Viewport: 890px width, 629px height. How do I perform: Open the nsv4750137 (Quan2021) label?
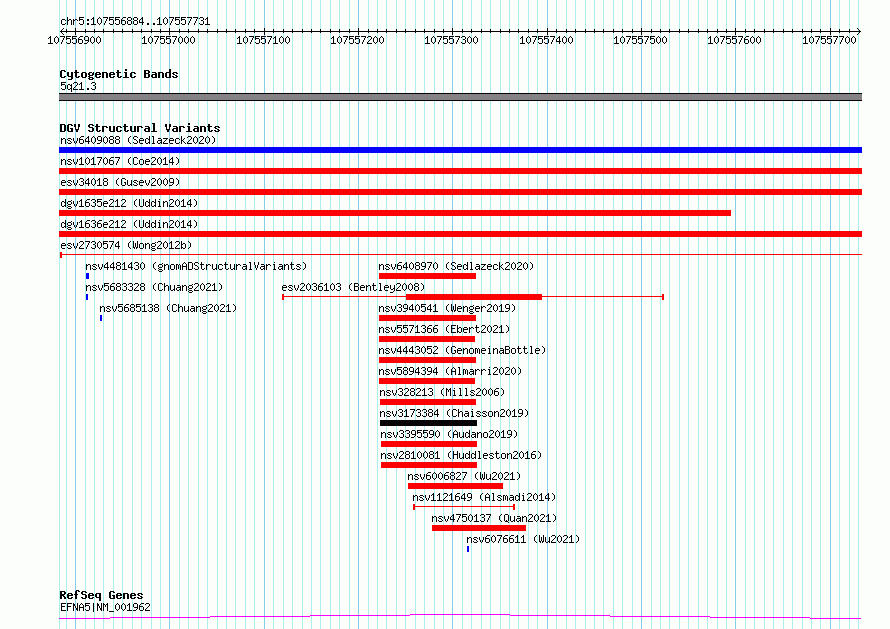[494, 518]
